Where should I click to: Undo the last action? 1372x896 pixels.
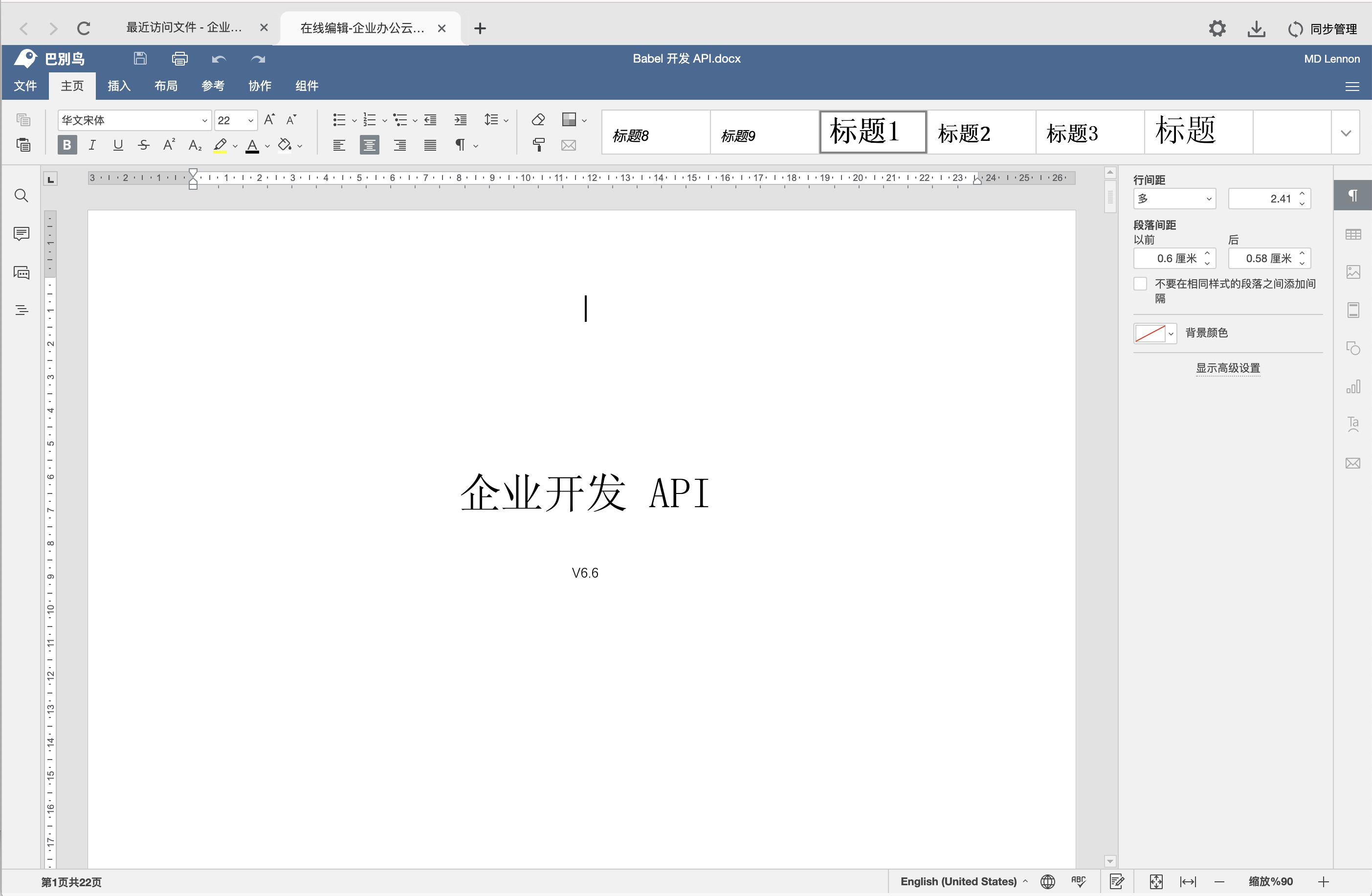click(219, 59)
